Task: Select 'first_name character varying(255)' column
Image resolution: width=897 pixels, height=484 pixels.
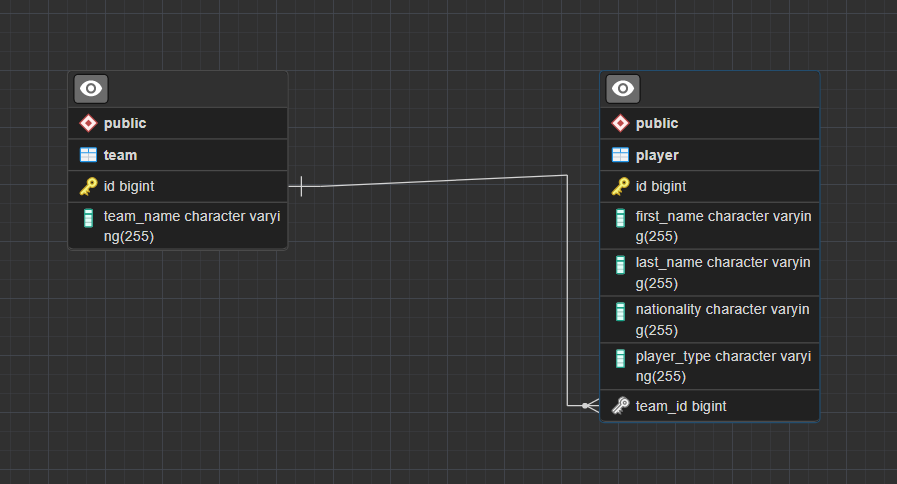Action: (710, 226)
